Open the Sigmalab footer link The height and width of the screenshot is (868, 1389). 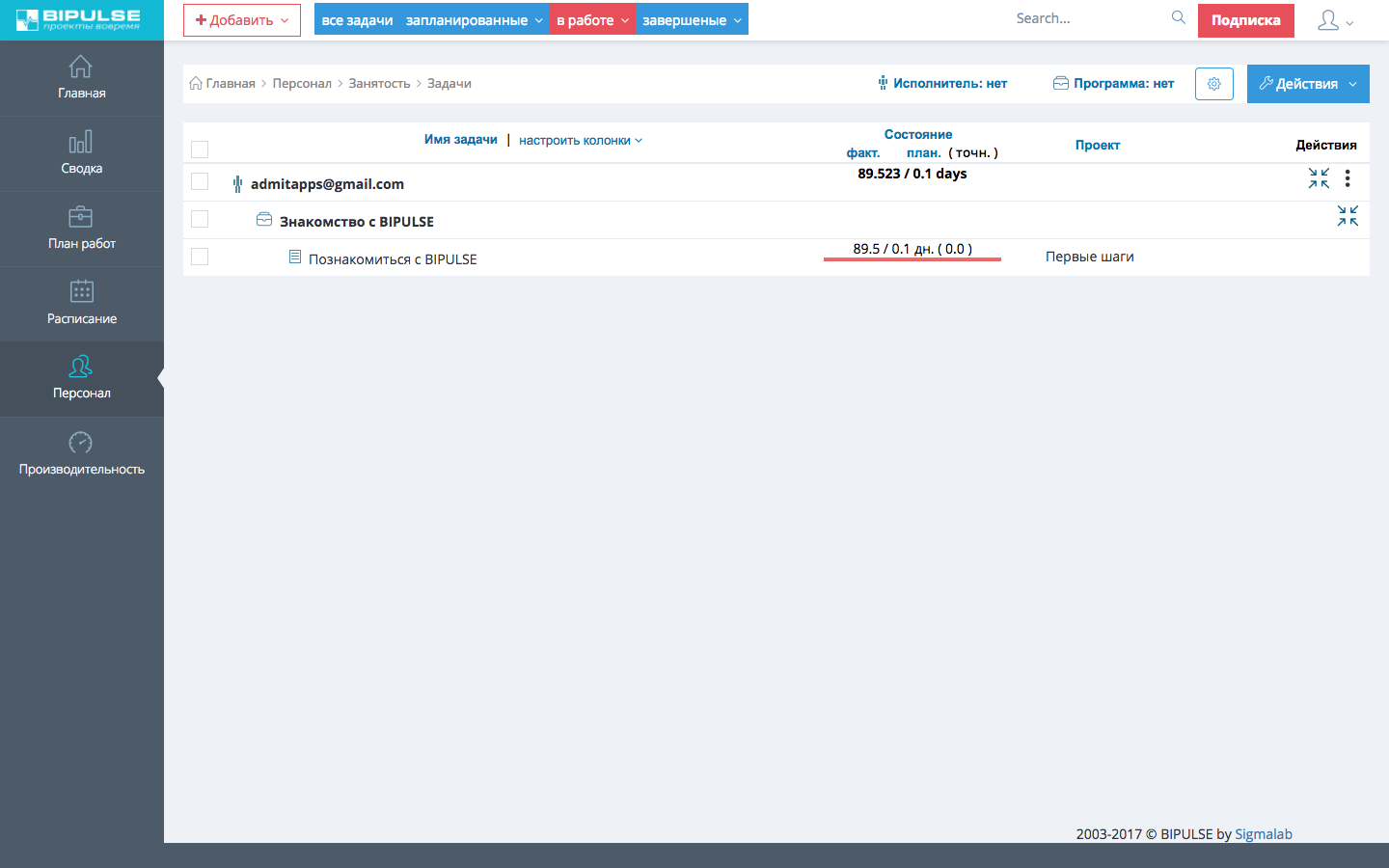click(1264, 834)
